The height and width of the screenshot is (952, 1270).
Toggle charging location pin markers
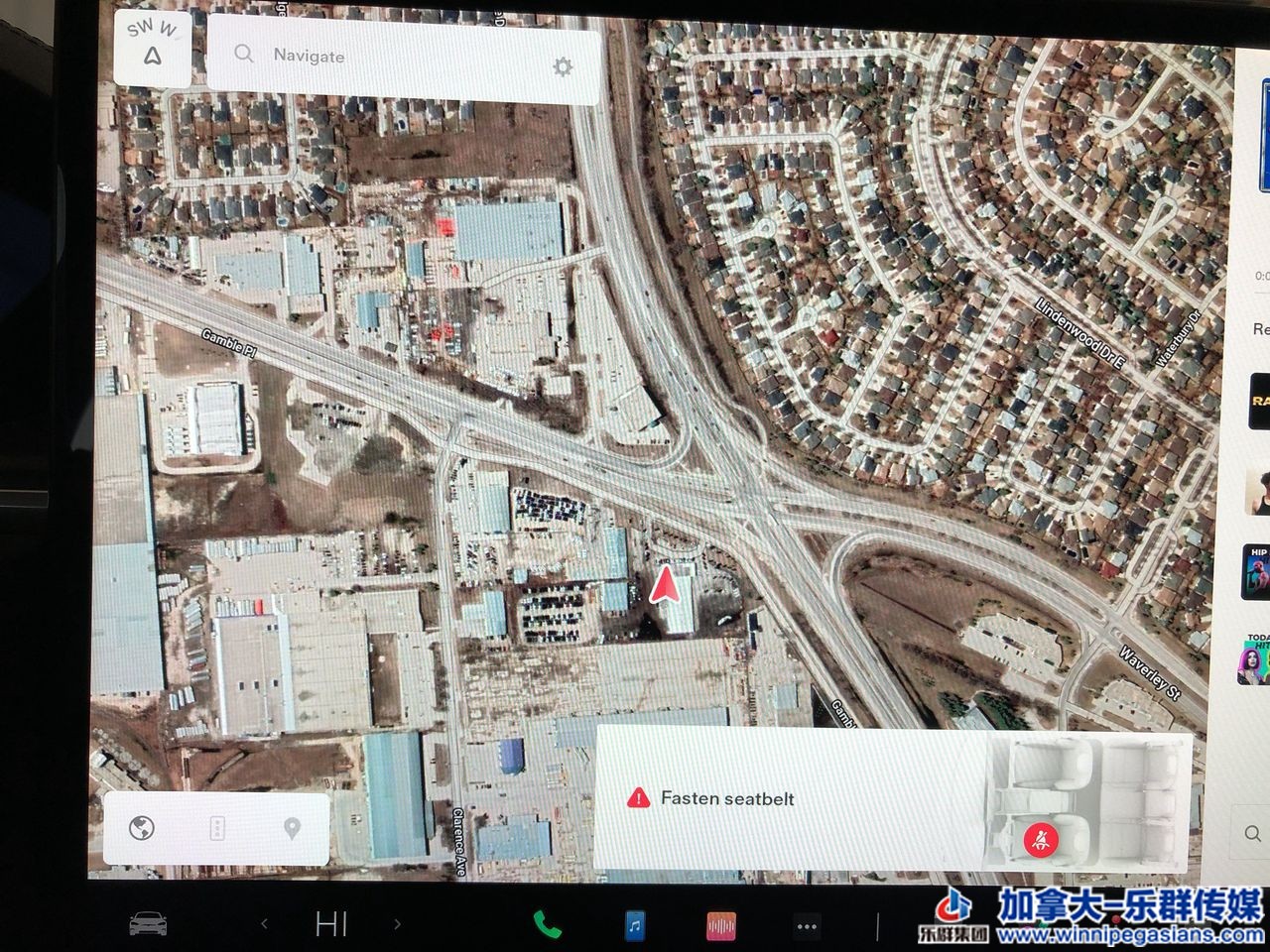[x=292, y=829]
